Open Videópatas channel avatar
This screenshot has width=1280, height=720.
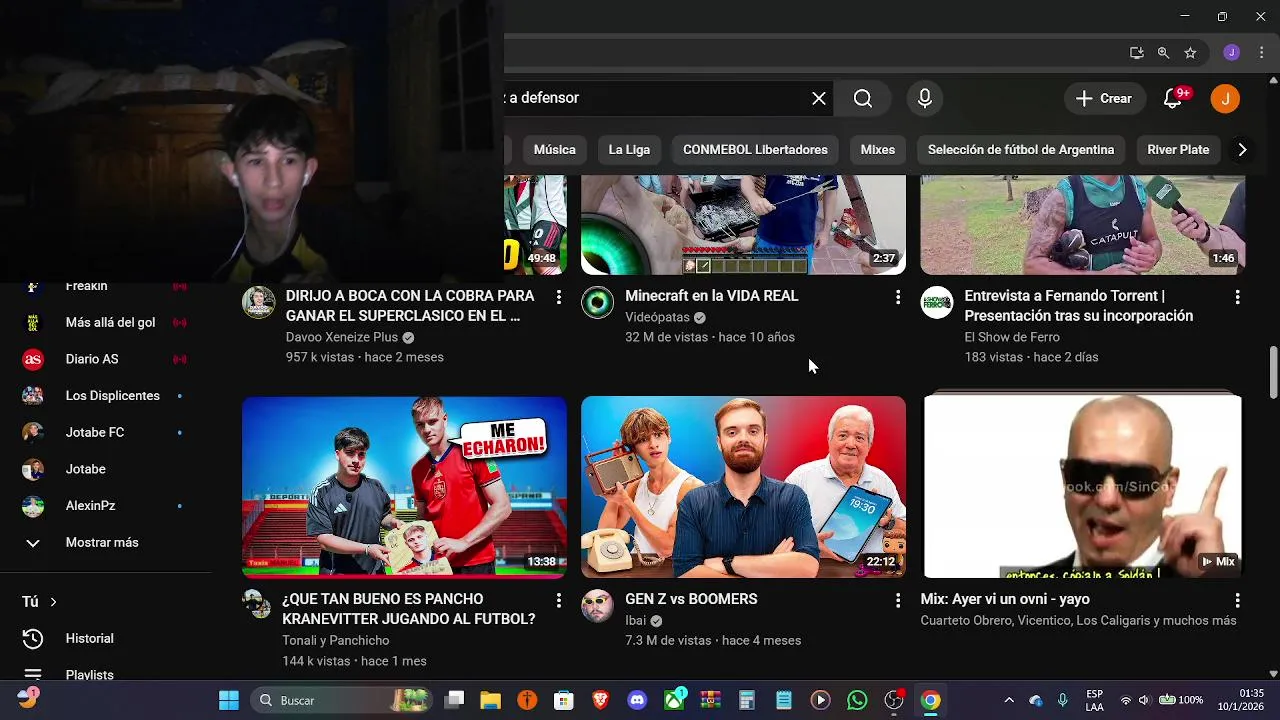597,303
